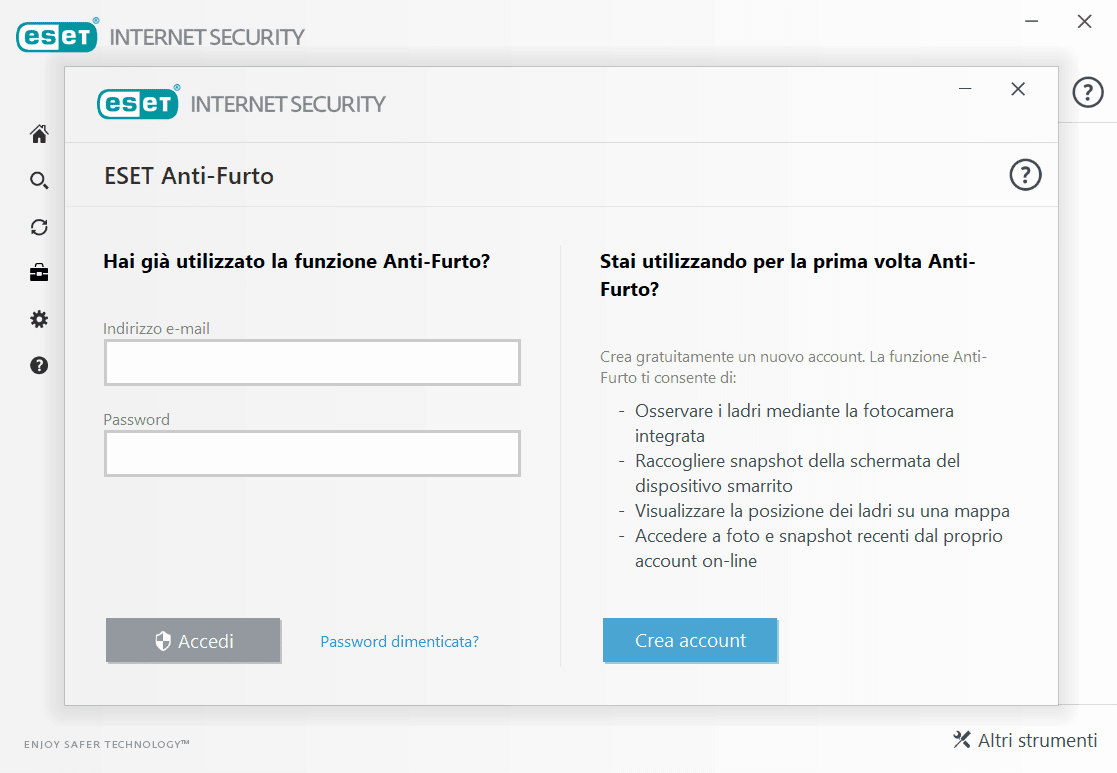Click main window help icon at top right
The image size is (1117, 773).
coord(1088,93)
